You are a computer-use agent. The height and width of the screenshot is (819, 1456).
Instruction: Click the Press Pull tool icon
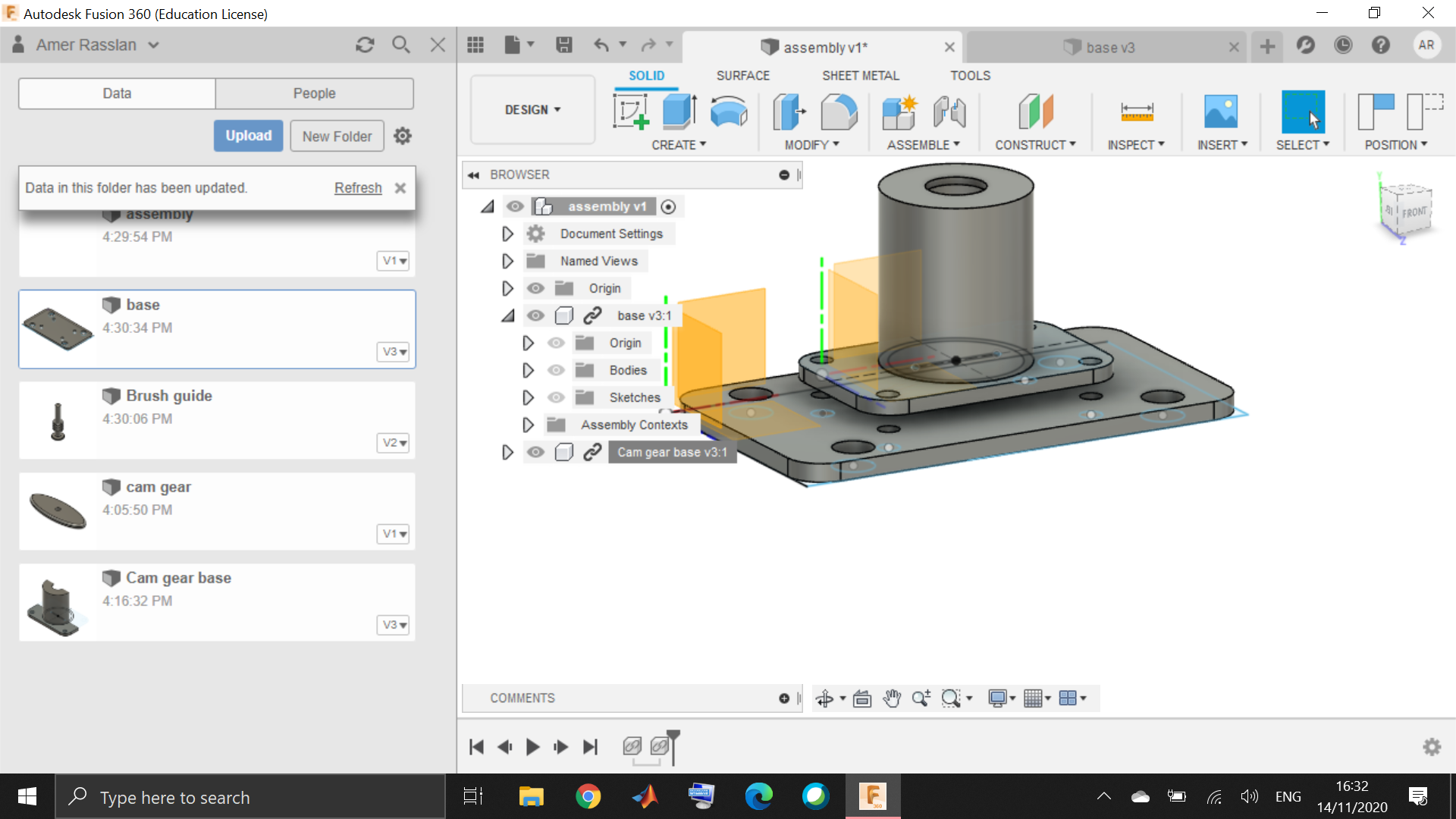[789, 111]
